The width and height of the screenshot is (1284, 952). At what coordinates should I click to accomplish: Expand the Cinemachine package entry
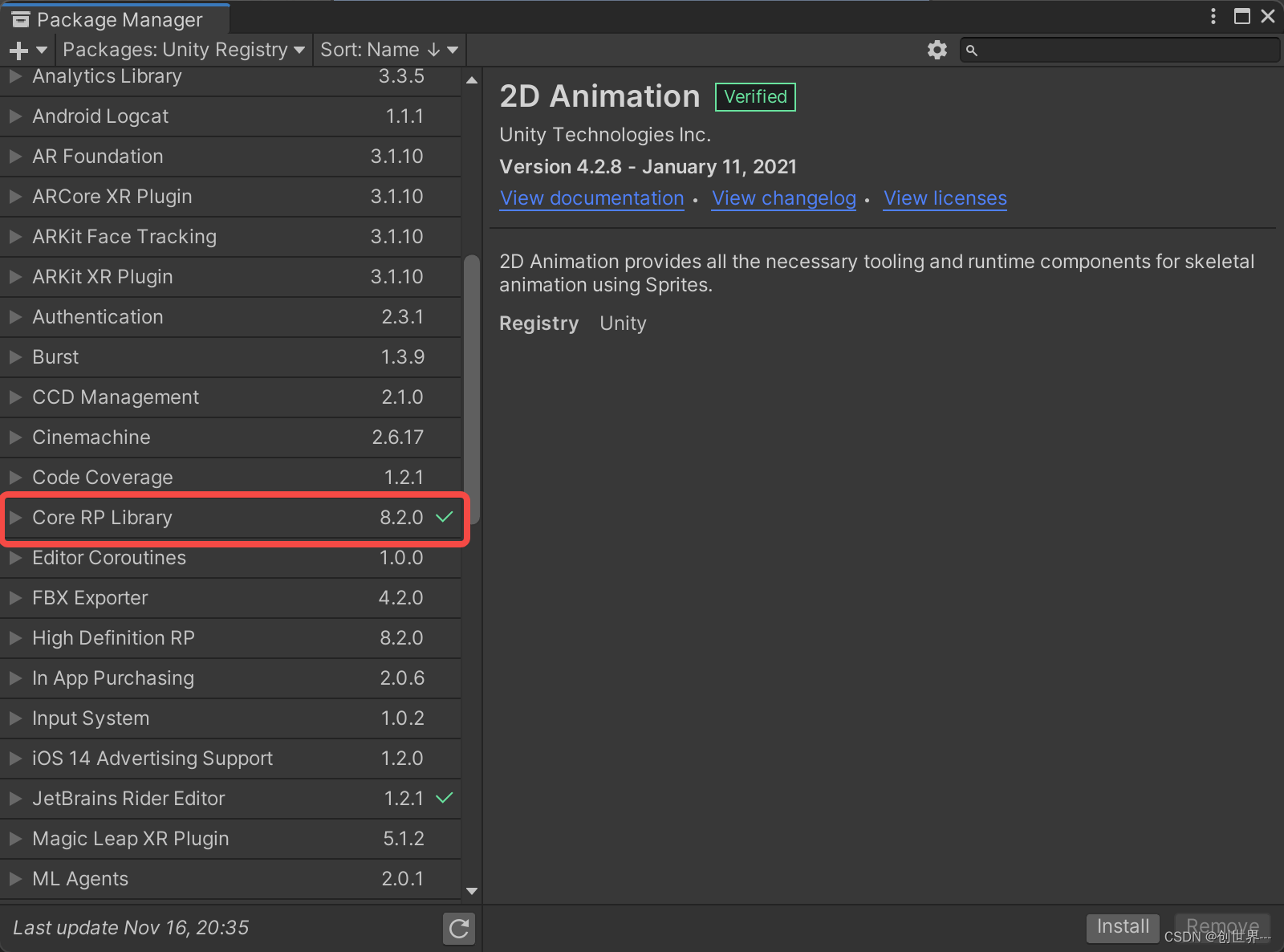(15, 437)
